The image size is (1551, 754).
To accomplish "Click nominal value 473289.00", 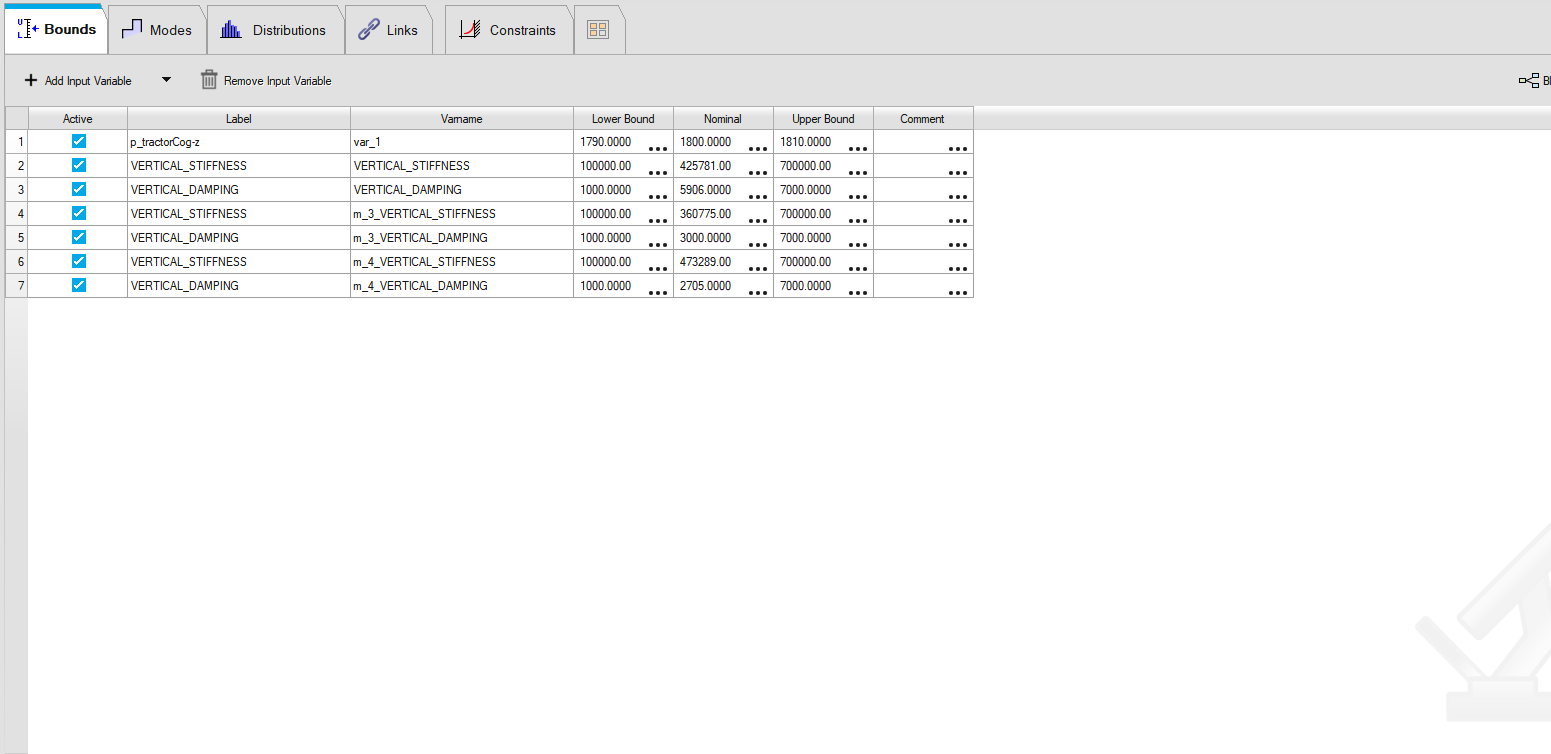I will 705,262.
